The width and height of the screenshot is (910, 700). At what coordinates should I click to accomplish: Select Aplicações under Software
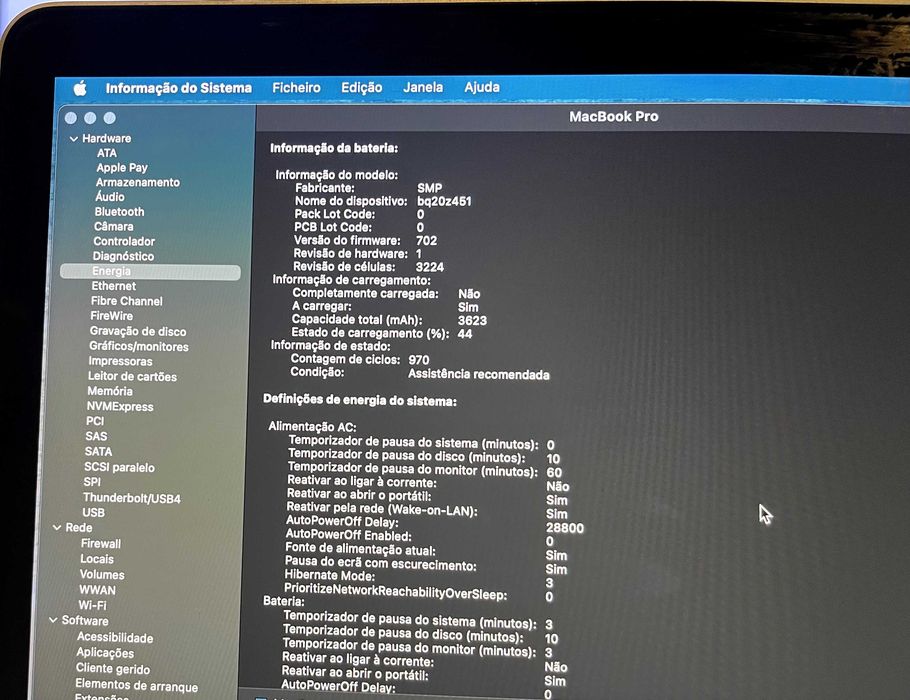pos(105,653)
